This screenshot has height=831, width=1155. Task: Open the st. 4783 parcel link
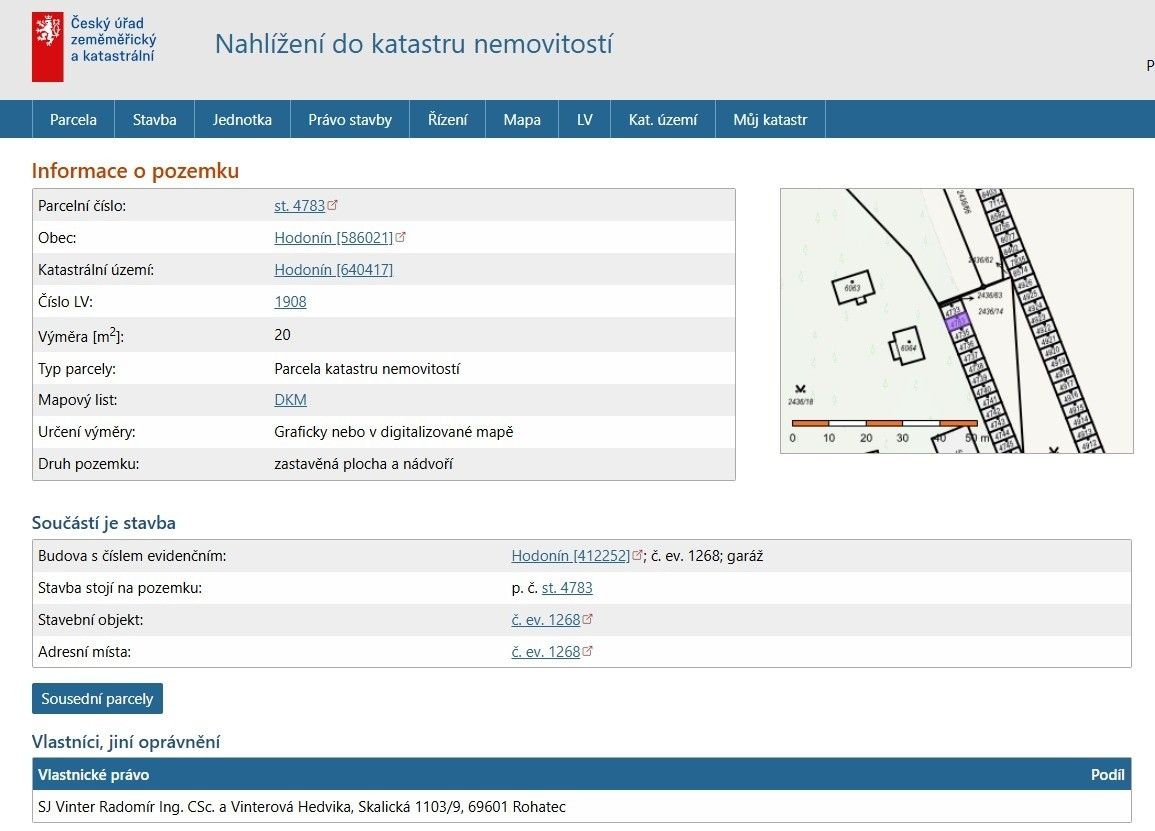[x=297, y=206]
